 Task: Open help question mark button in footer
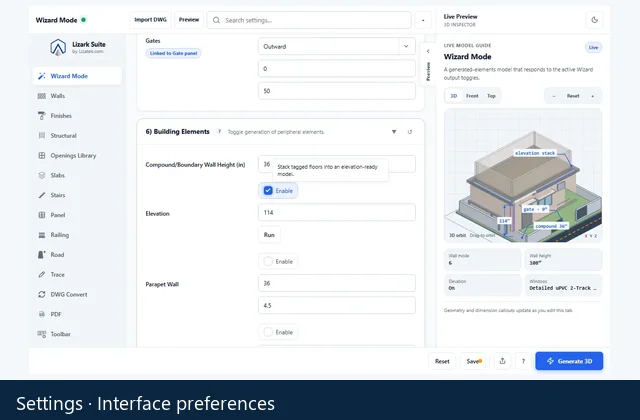point(523,361)
